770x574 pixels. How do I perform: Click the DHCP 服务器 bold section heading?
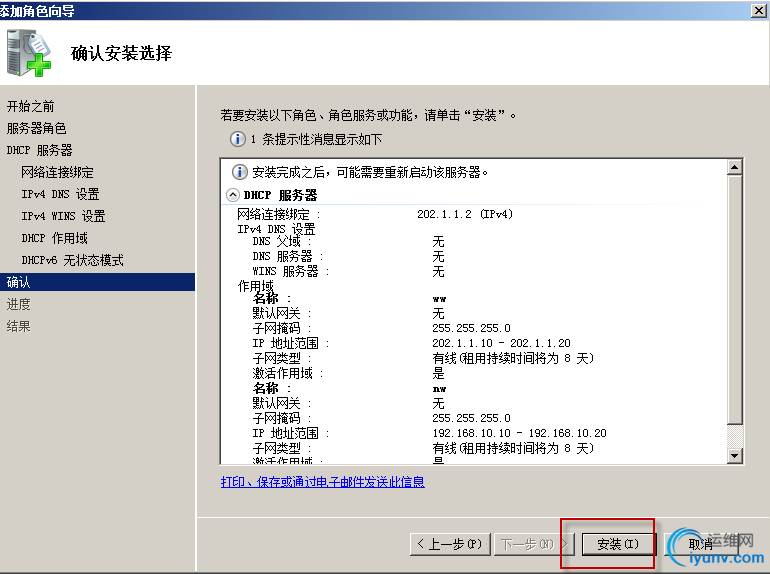[x=280, y=195]
